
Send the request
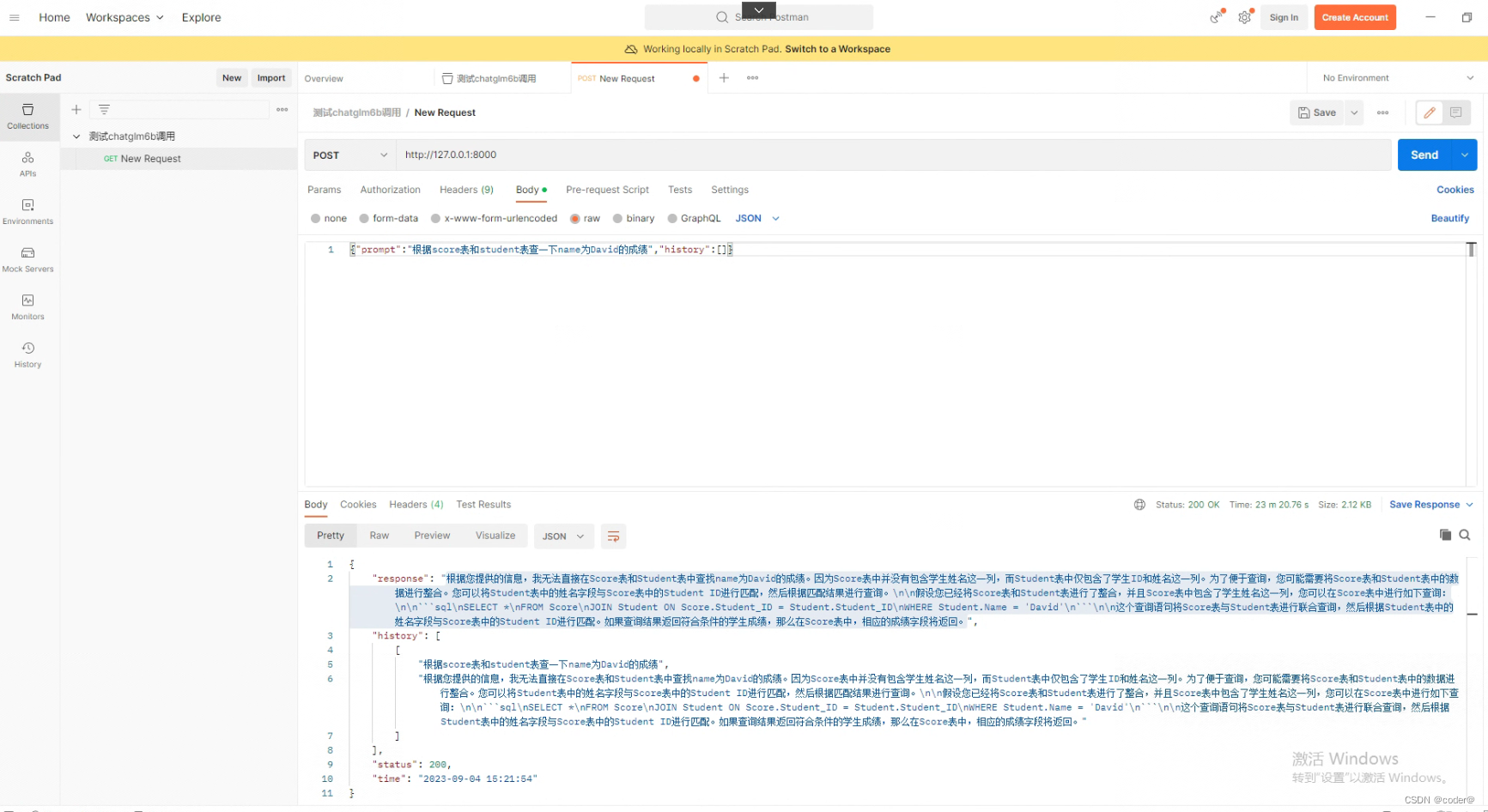(x=1424, y=155)
